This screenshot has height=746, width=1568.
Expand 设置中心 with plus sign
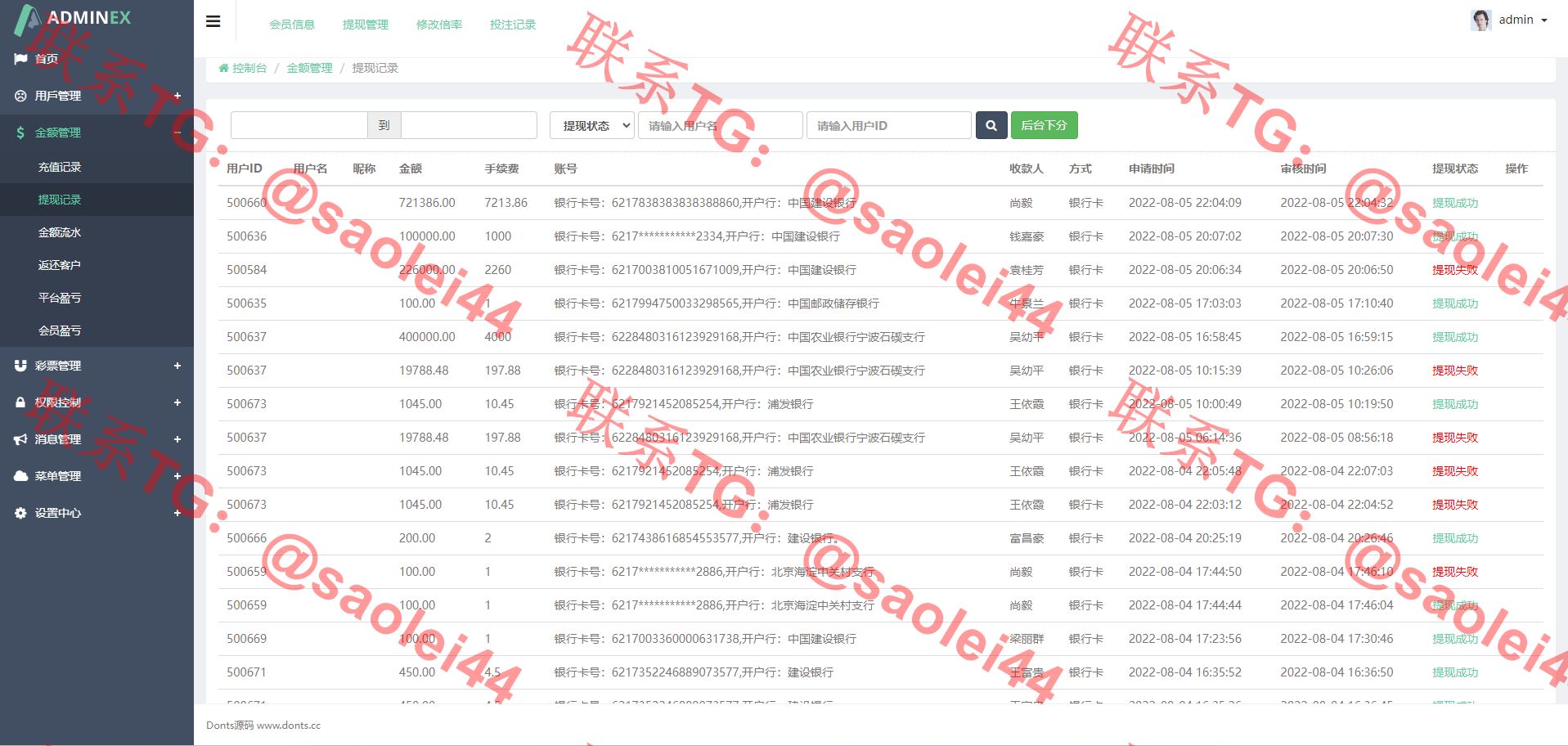[177, 513]
